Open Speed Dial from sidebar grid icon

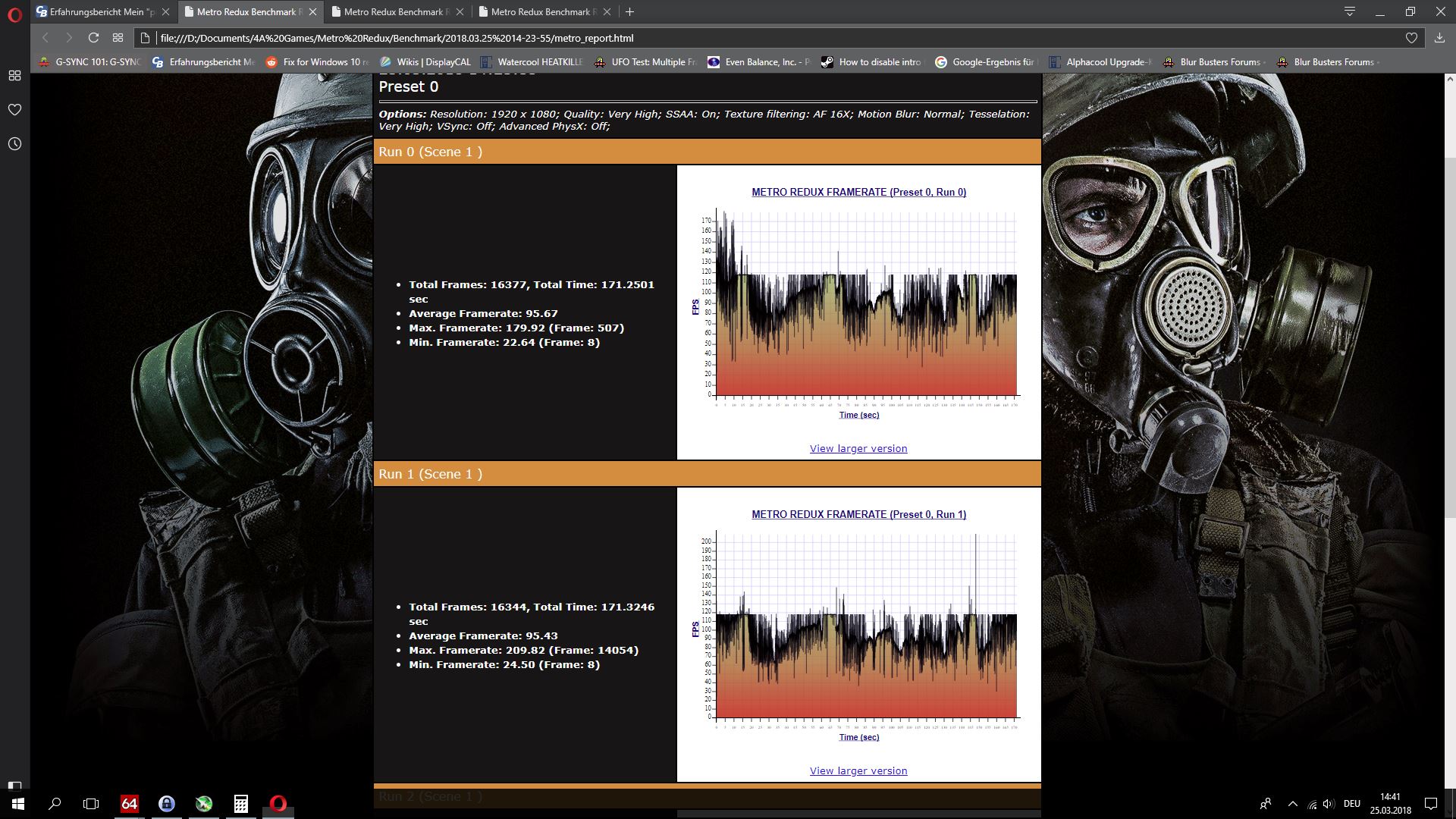tap(14, 76)
